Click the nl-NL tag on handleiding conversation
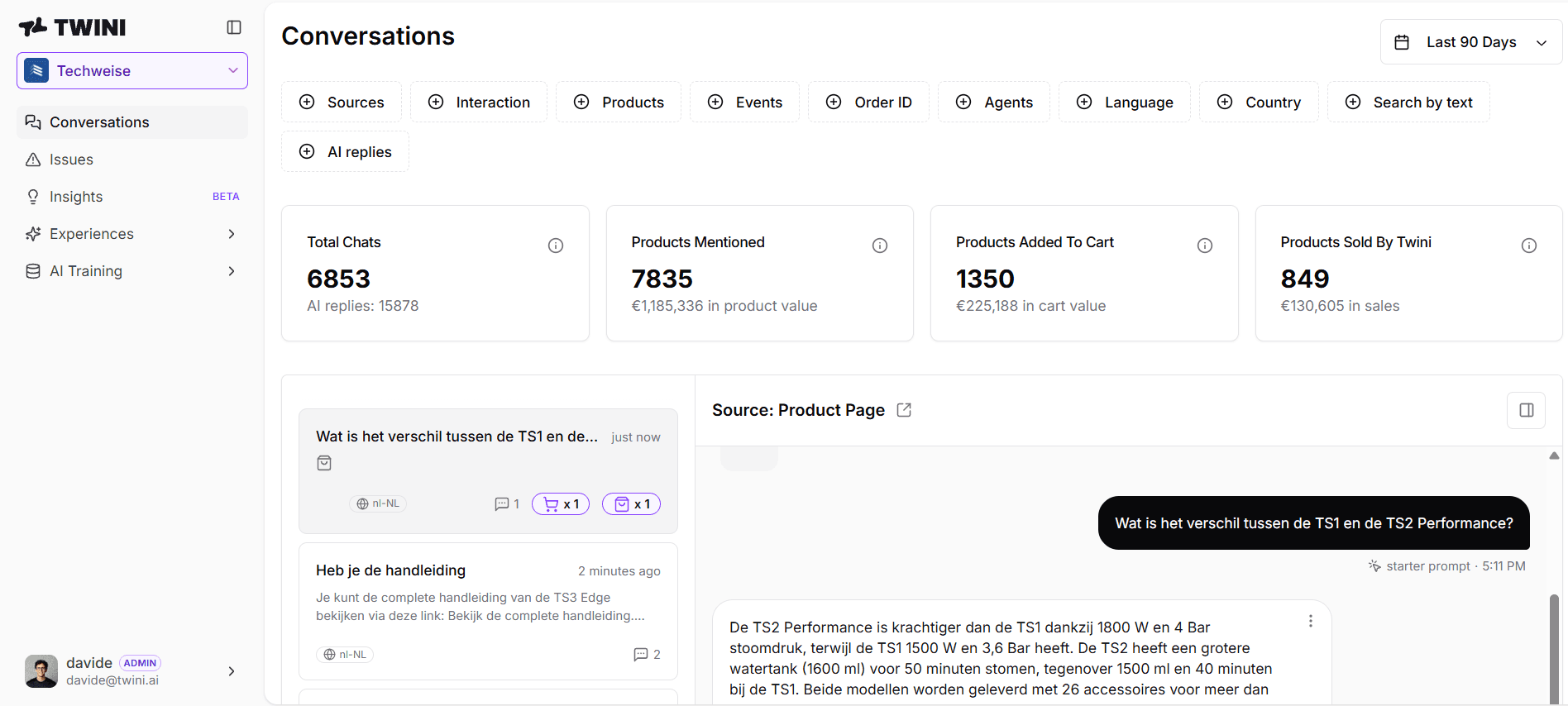Image resolution: width=1568 pixels, height=706 pixels. (x=345, y=655)
